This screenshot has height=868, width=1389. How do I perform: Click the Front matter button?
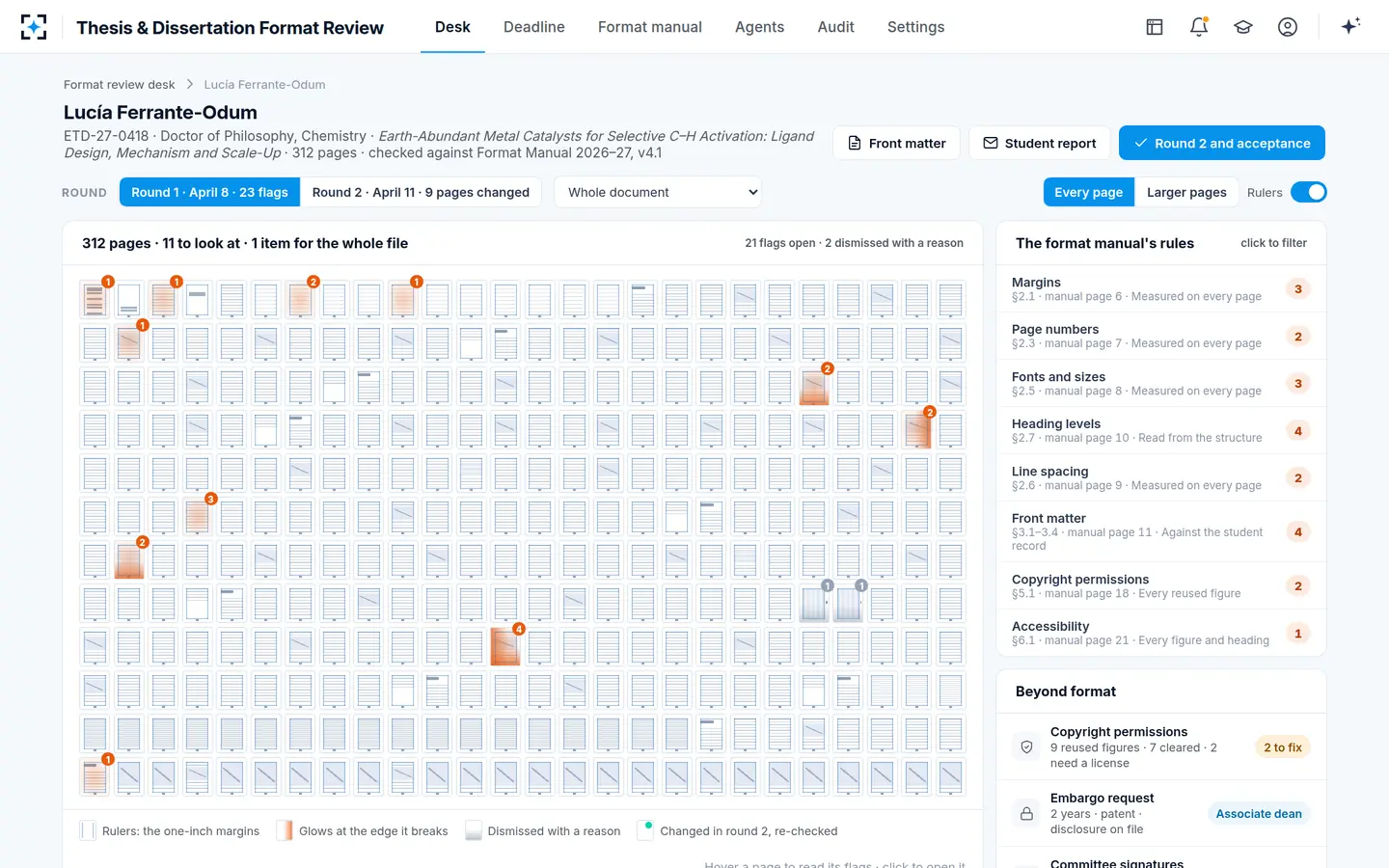point(896,143)
